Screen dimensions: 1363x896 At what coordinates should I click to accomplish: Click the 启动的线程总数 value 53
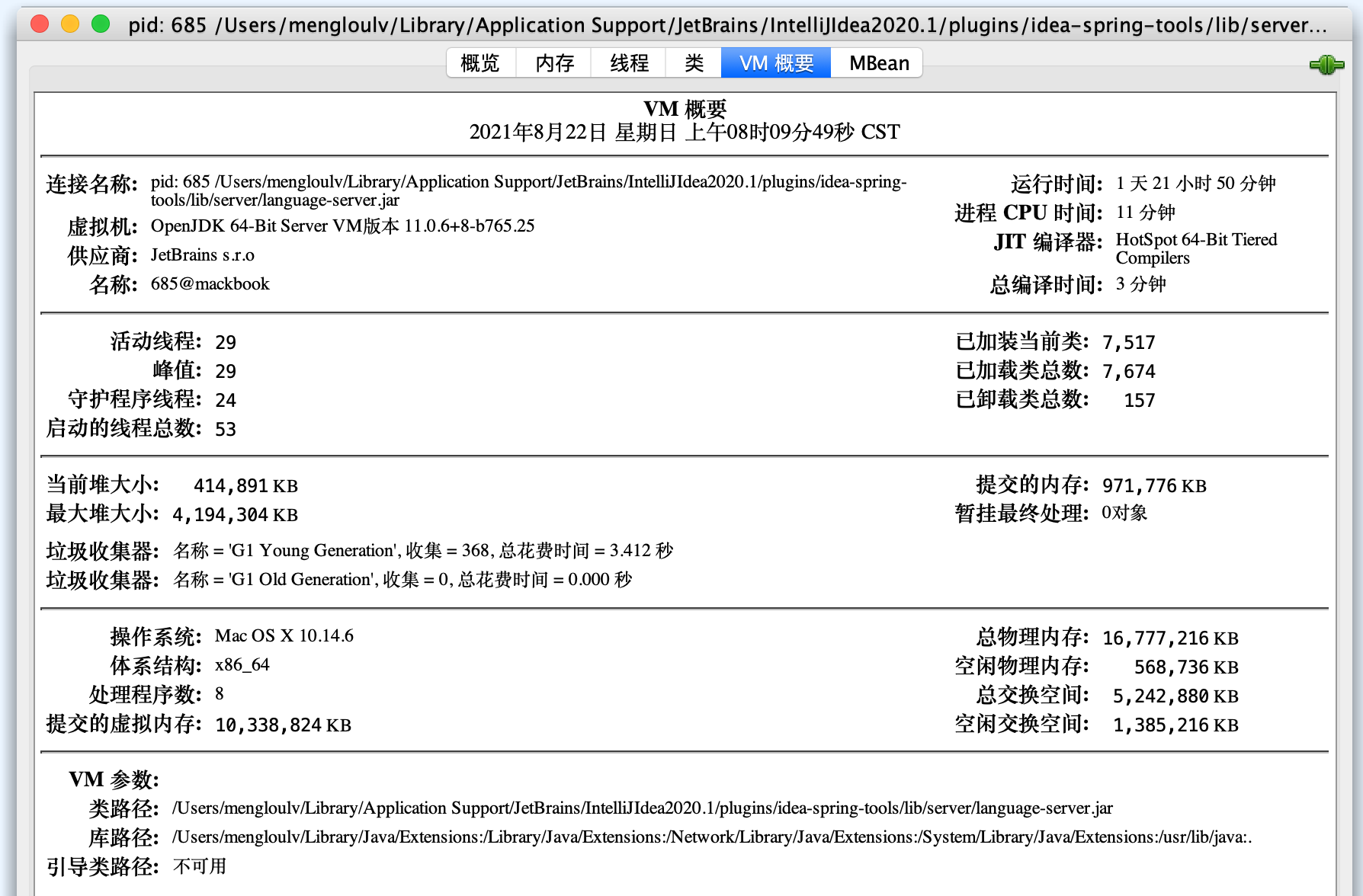coord(226,429)
